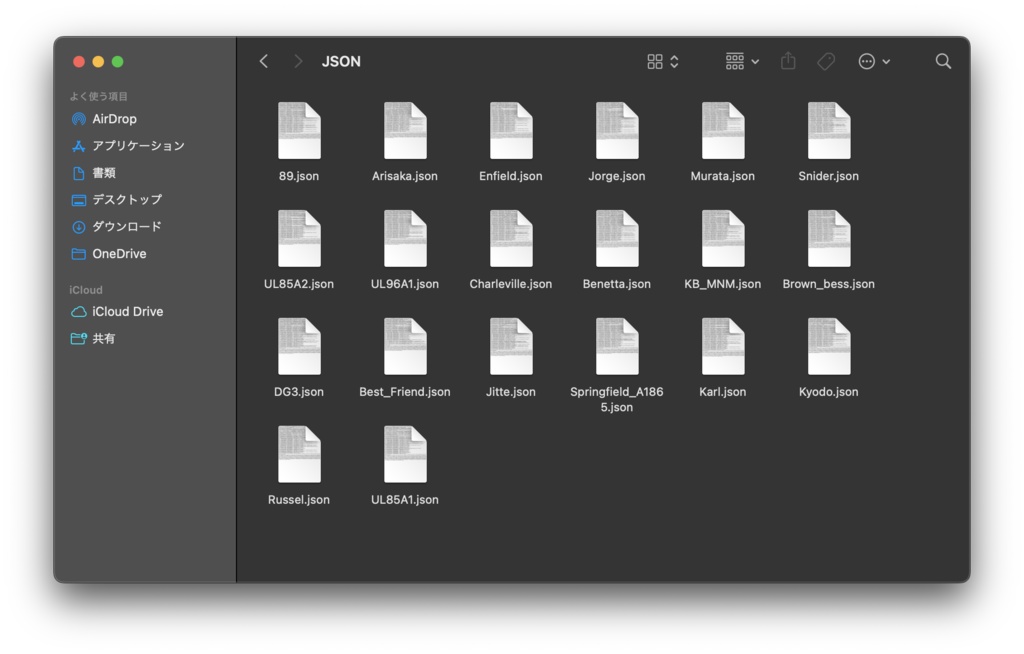Click the Share toolbar icon

click(x=788, y=61)
